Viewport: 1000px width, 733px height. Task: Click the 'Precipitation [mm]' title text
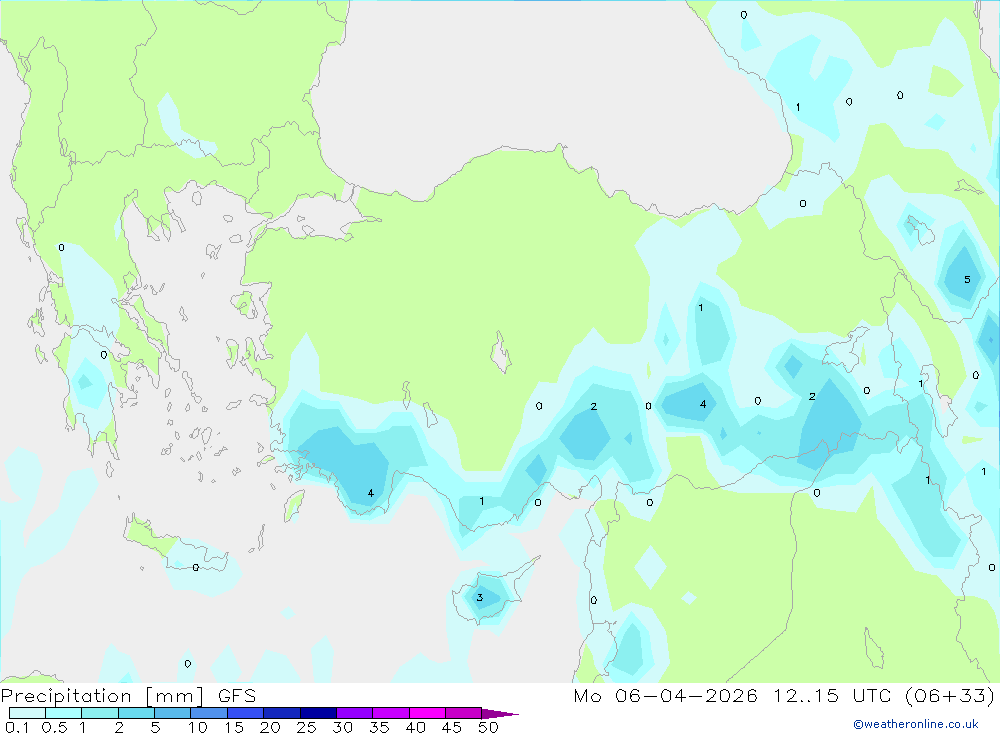[103, 696]
